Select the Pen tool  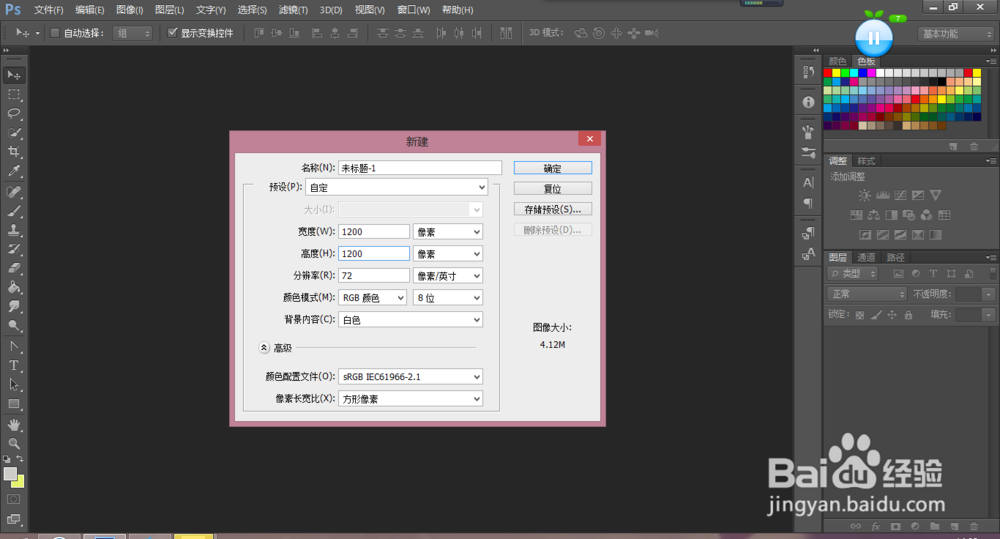click(x=14, y=346)
